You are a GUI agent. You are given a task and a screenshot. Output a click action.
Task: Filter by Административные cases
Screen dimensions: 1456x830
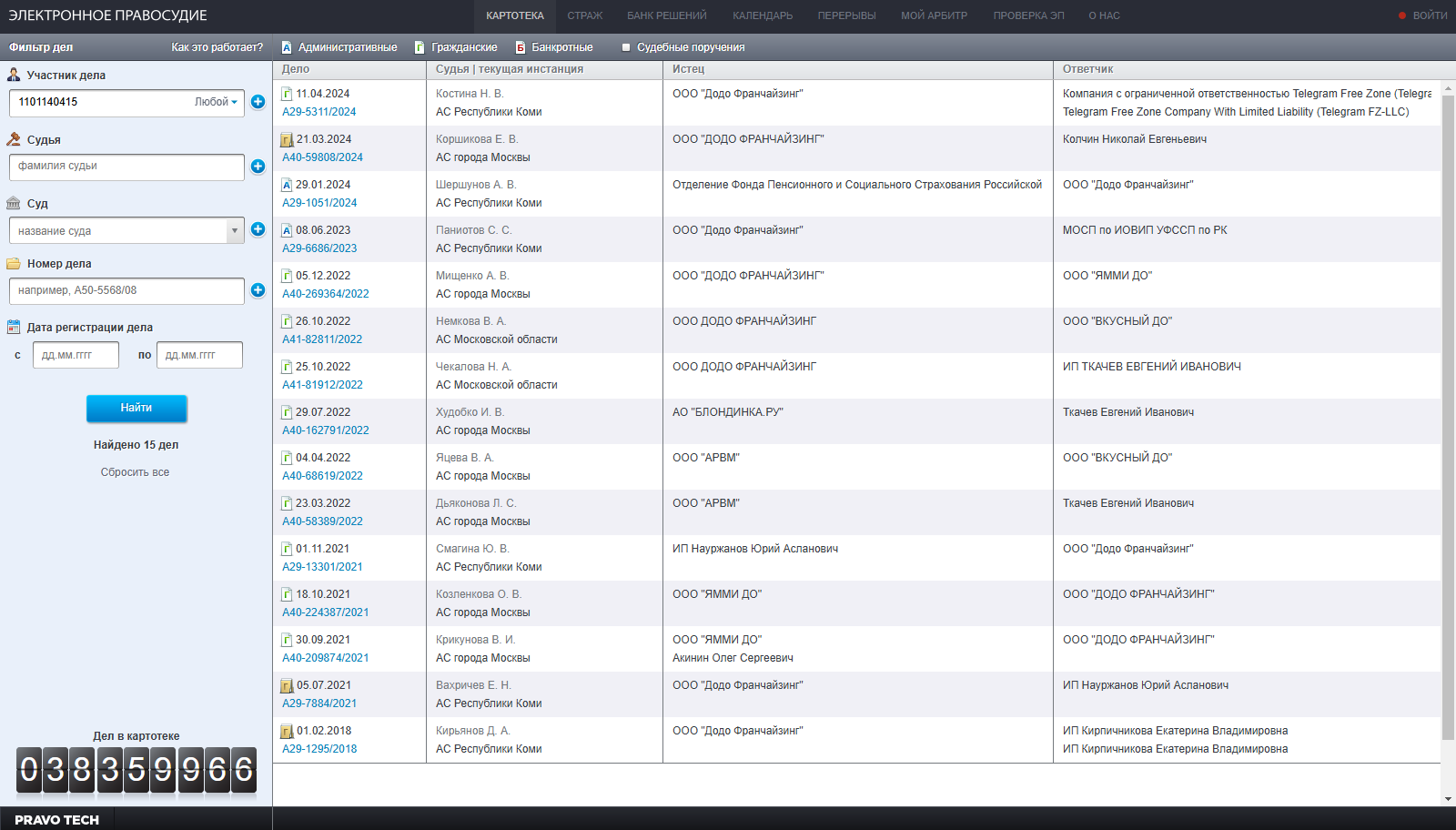point(339,47)
